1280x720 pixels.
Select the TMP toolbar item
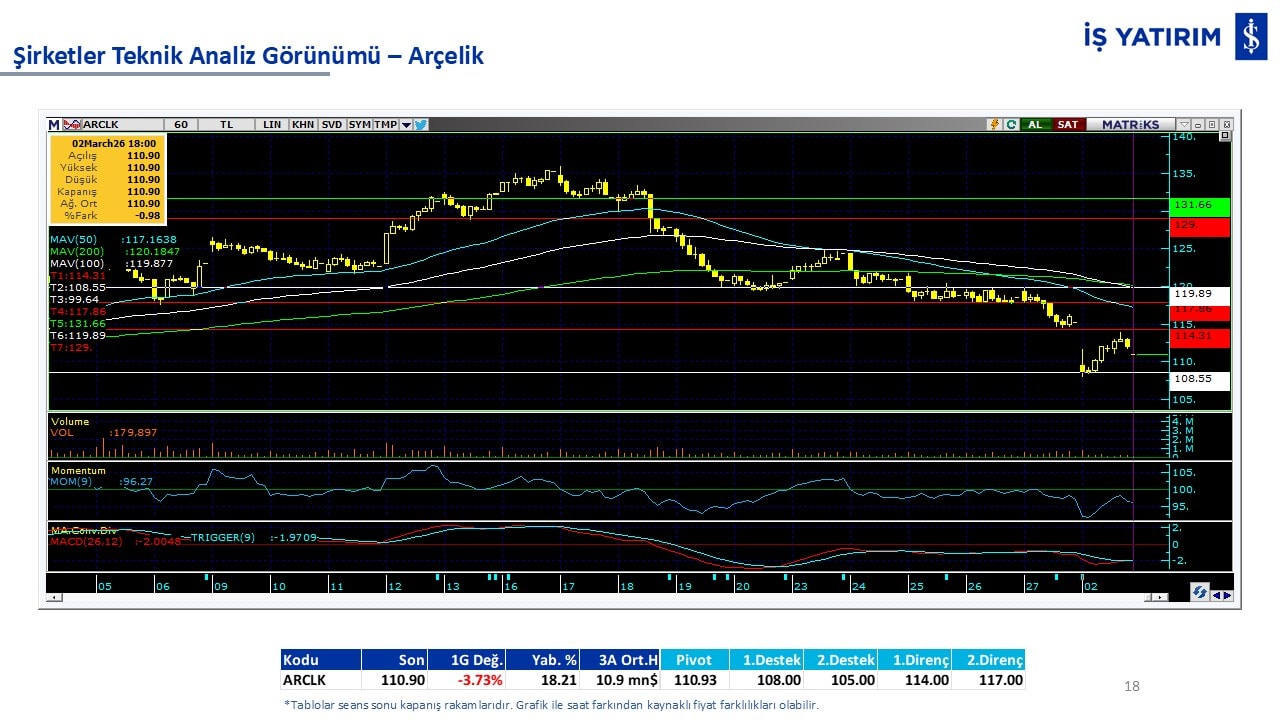(385, 125)
